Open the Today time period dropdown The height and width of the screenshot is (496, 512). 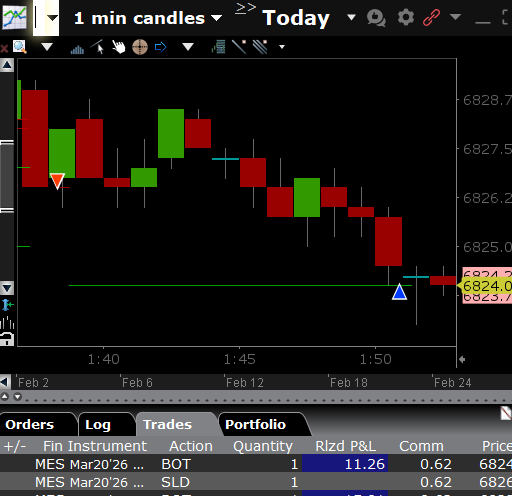351,17
